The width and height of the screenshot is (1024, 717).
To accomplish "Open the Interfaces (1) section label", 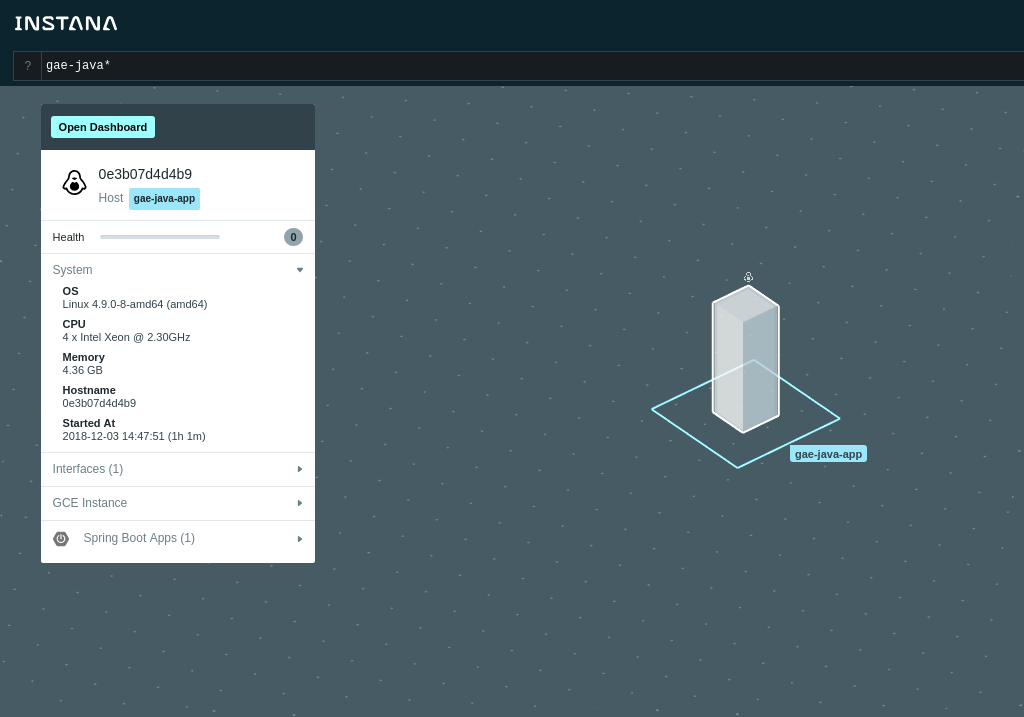I will click(88, 469).
